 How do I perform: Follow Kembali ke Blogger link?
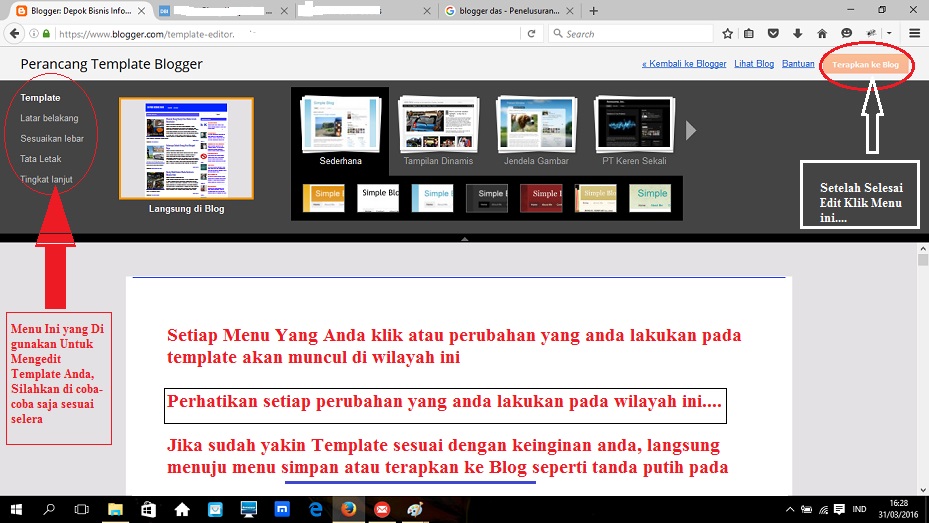pyautogui.click(x=684, y=63)
